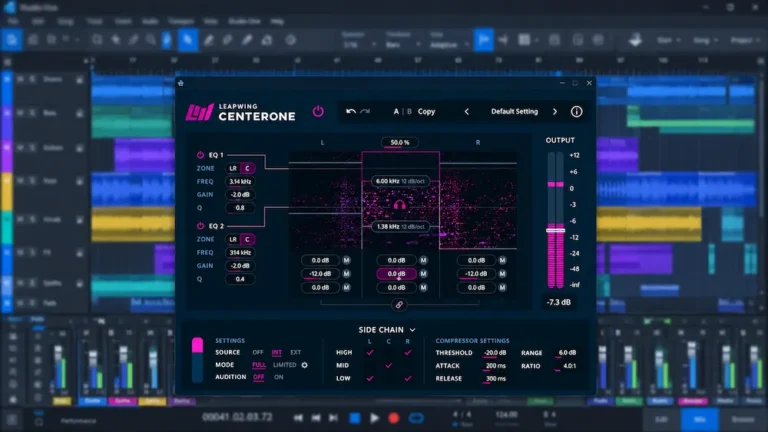This screenshot has height=432, width=768.
Task: Mute bottom band of center channel
Action: [423, 288]
